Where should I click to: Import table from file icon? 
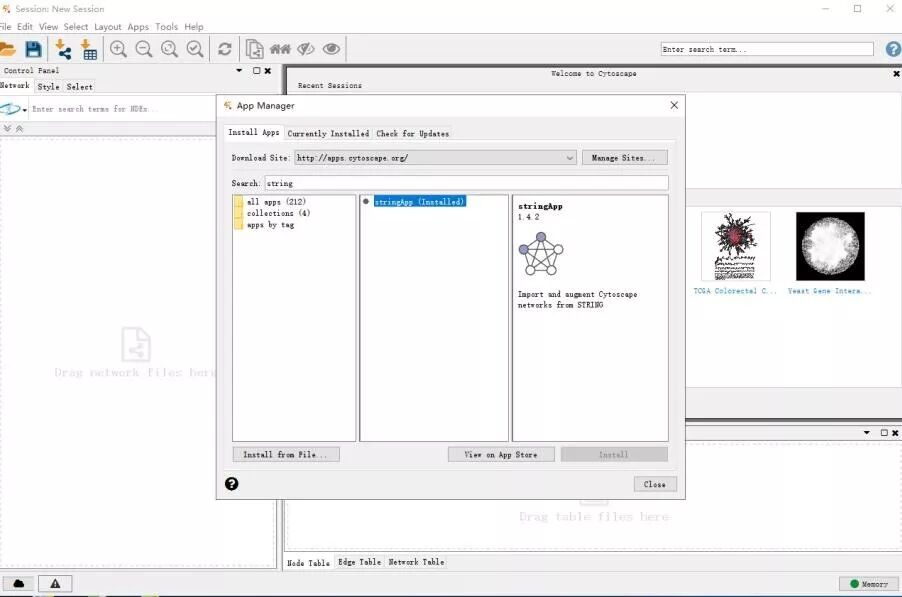coord(88,49)
